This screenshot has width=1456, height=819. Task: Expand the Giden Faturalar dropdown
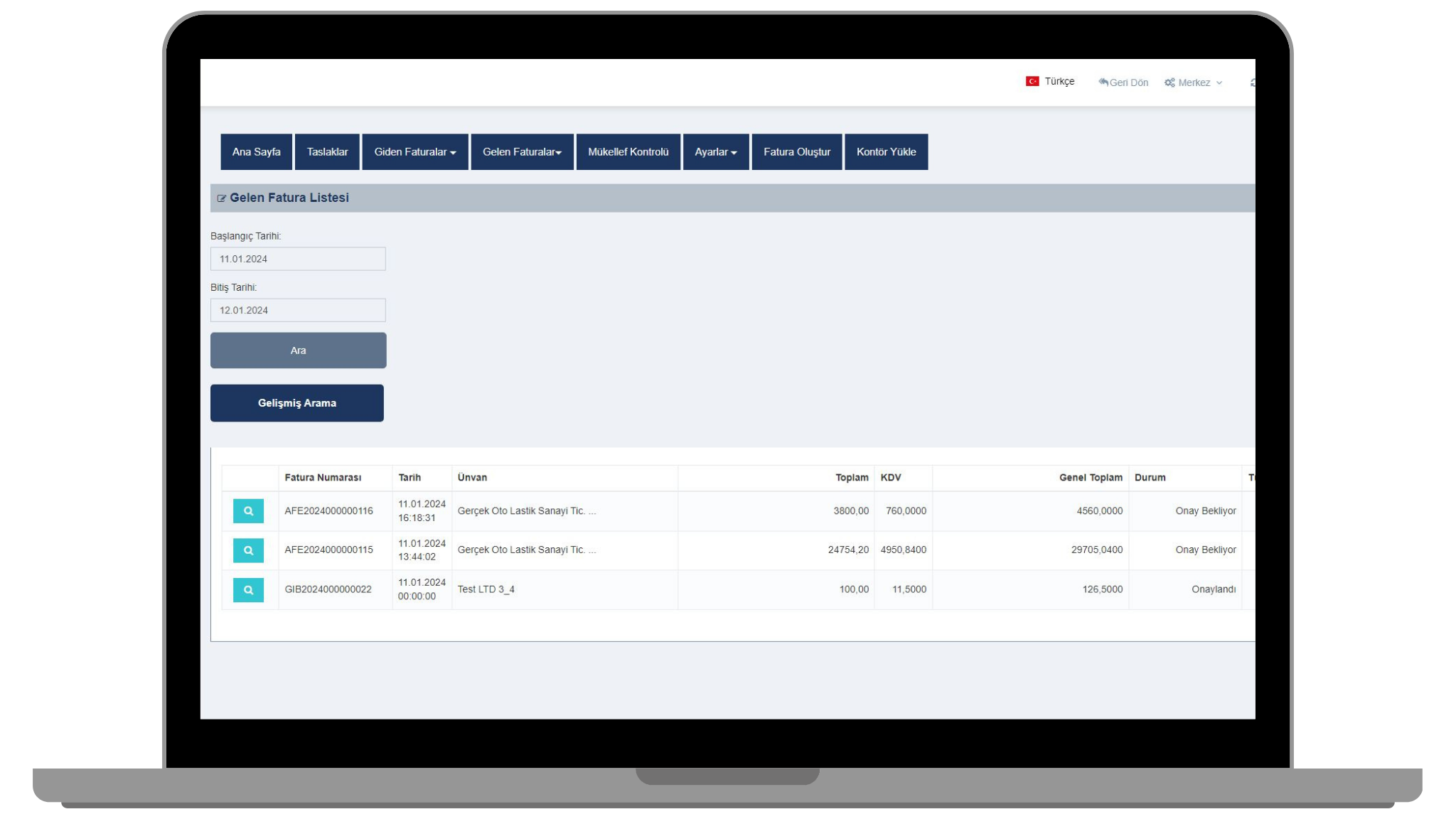[x=415, y=152]
